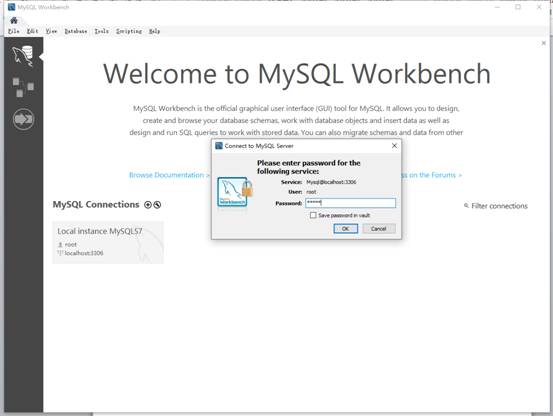Select the MySQL connections dolphin sidebar icon
This screenshot has height=416, width=553.
click(23, 56)
